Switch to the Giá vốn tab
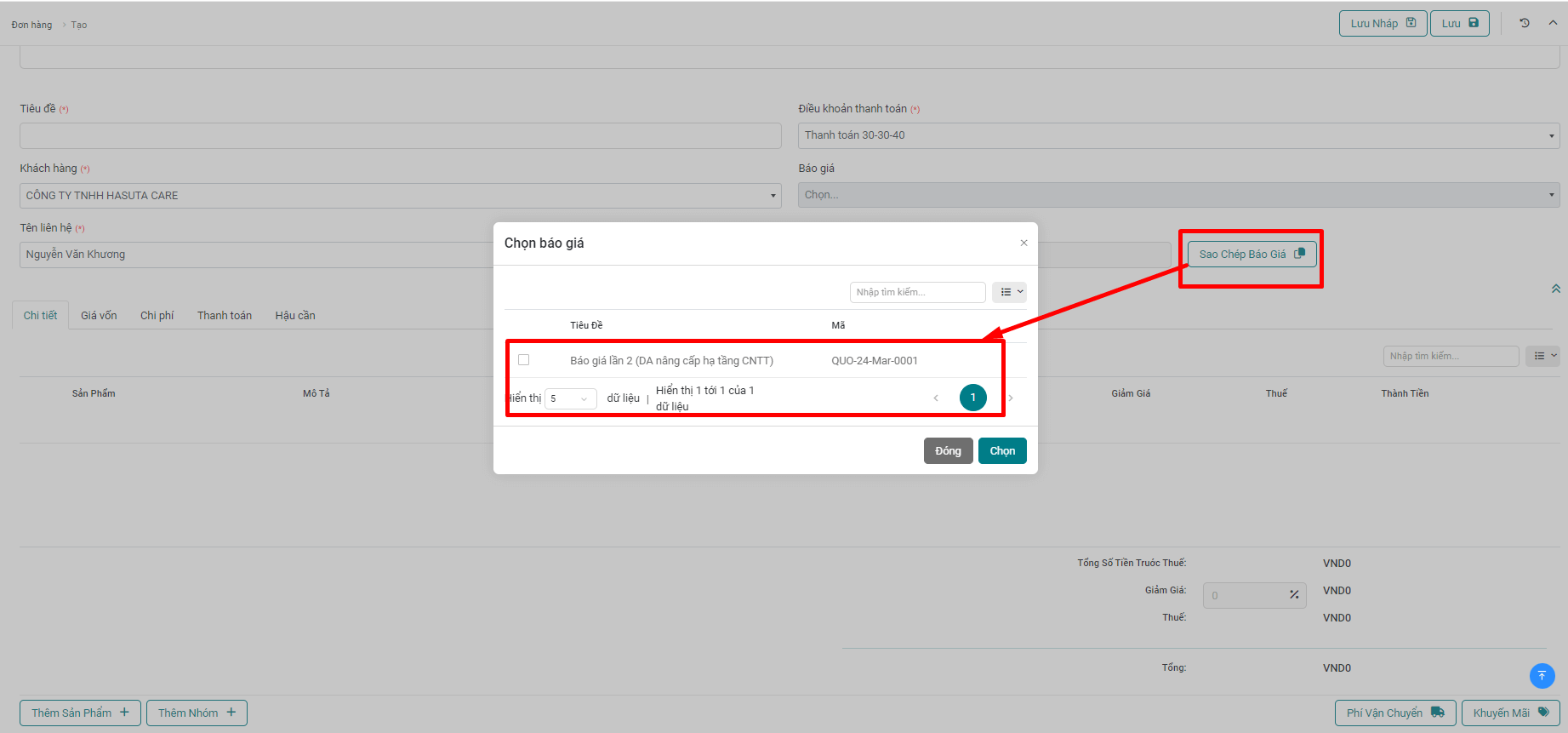1568x733 pixels. pyautogui.click(x=99, y=316)
